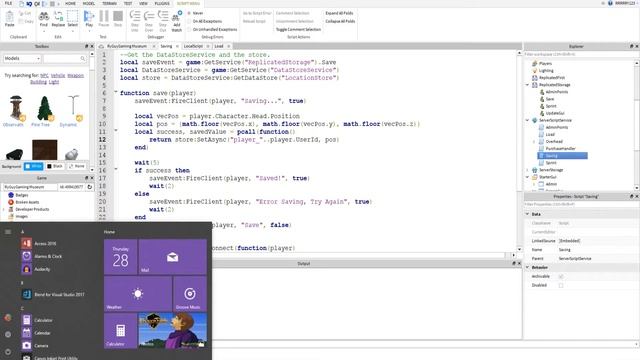Collapse StarterGui in Explorer

[527, 177]
